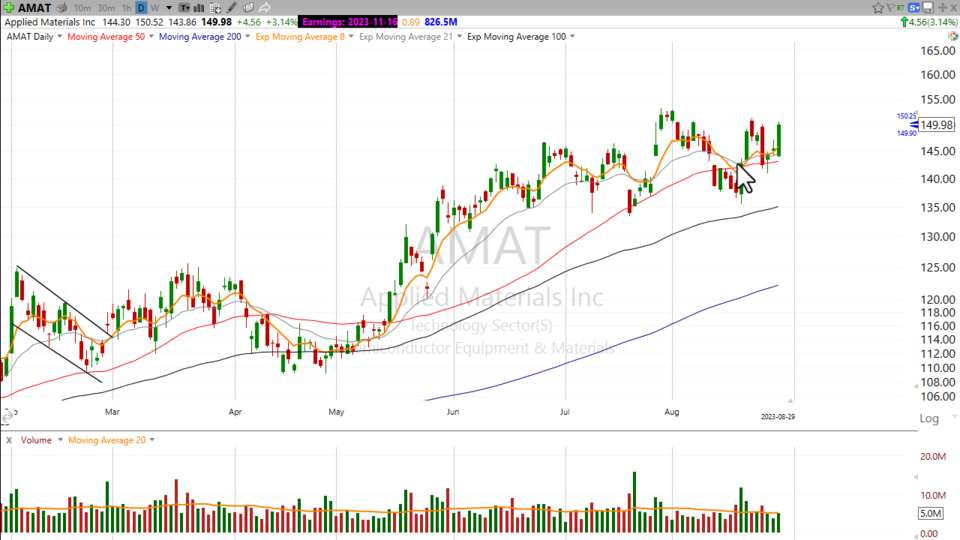Open the blue S symbol-link dropdown
Viewport: 960px width, 540px height.
(x=914, y=8)
